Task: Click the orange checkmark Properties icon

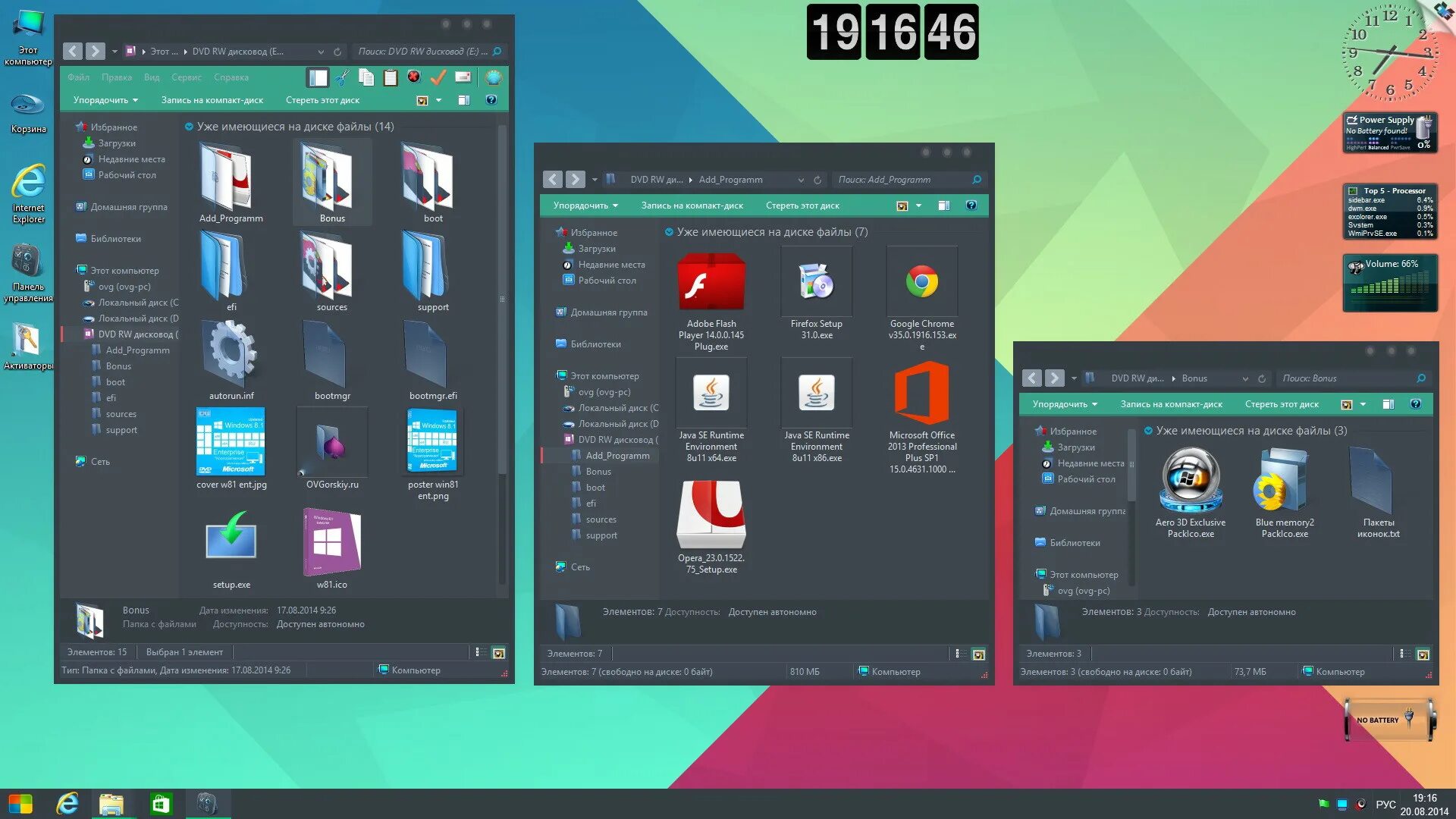Action: [438, 77]
